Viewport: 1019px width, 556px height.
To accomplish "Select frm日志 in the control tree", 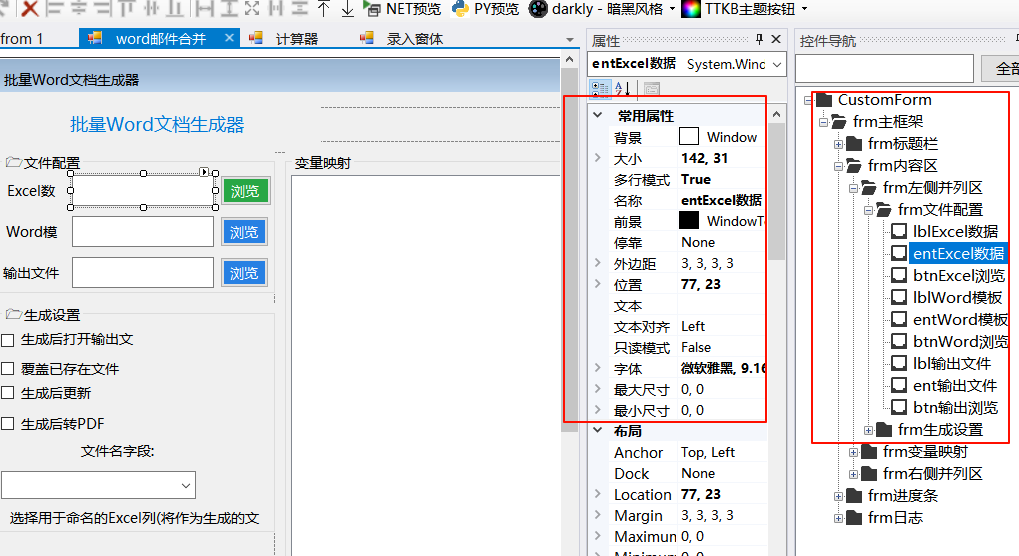I will click(x=895, y=518).
